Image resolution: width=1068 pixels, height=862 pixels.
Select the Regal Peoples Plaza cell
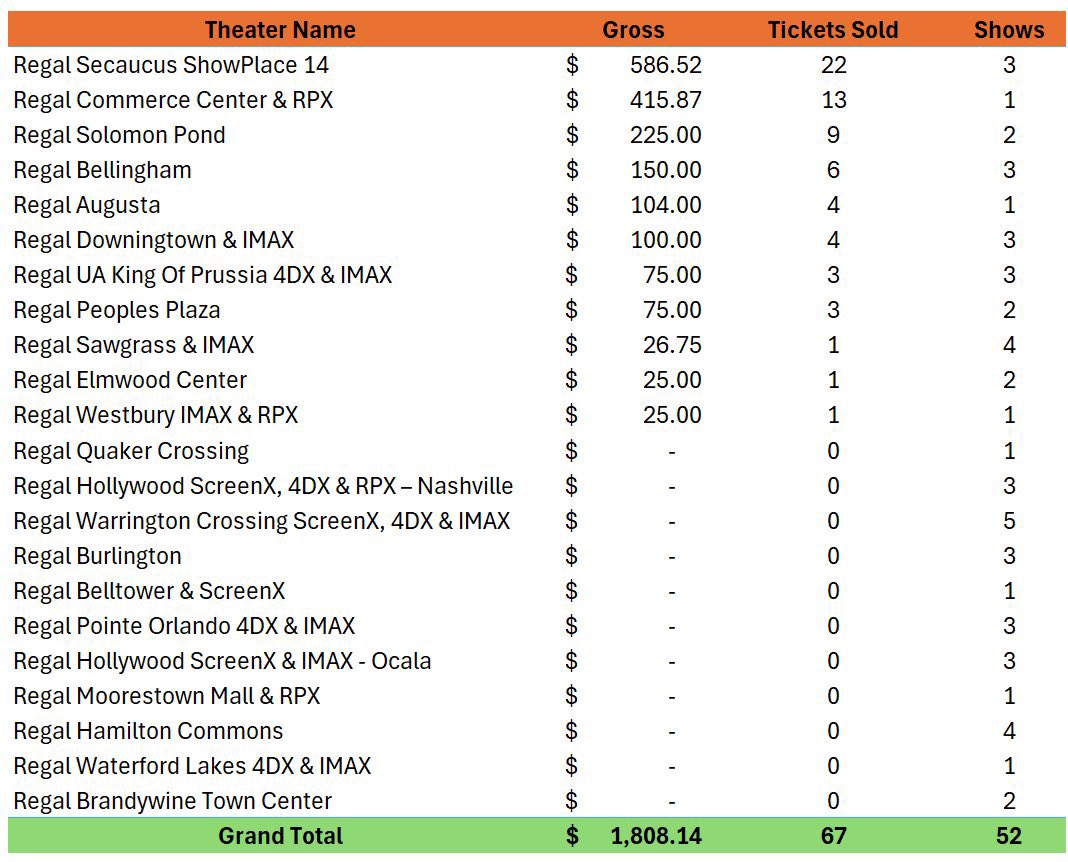[x=116, y=310]
